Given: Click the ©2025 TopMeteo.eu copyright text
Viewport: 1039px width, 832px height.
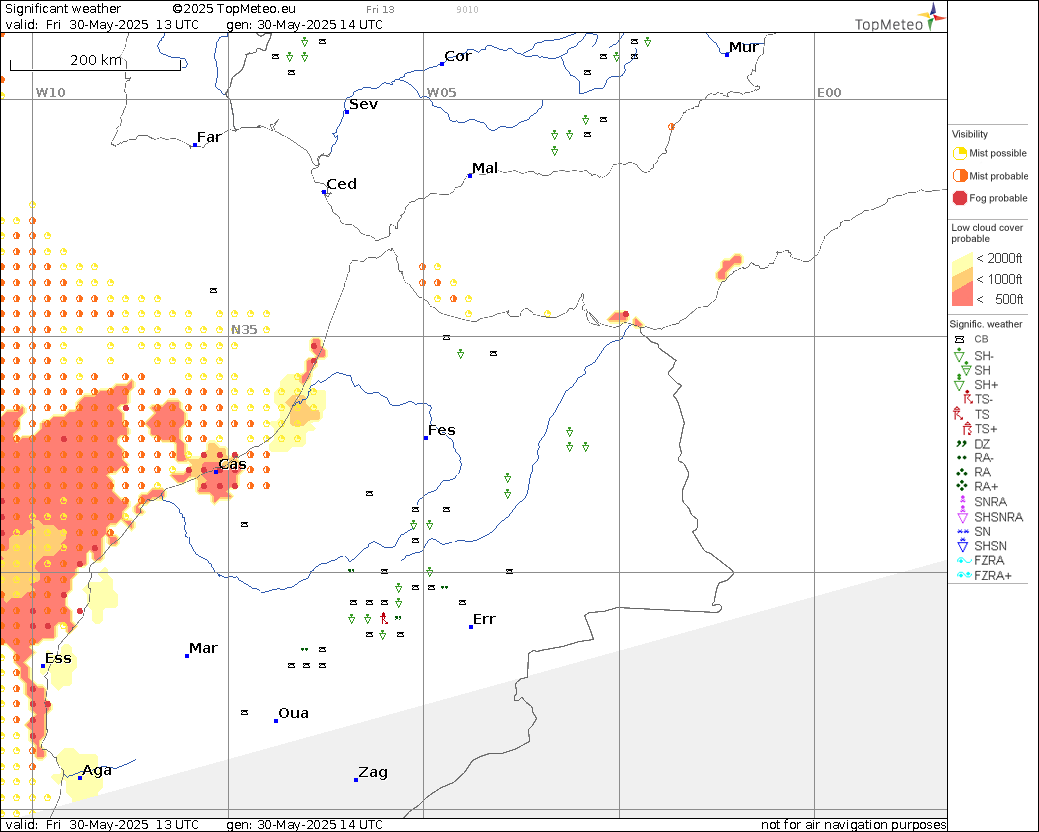Looking at the screenshot, I should coord(233,9).
